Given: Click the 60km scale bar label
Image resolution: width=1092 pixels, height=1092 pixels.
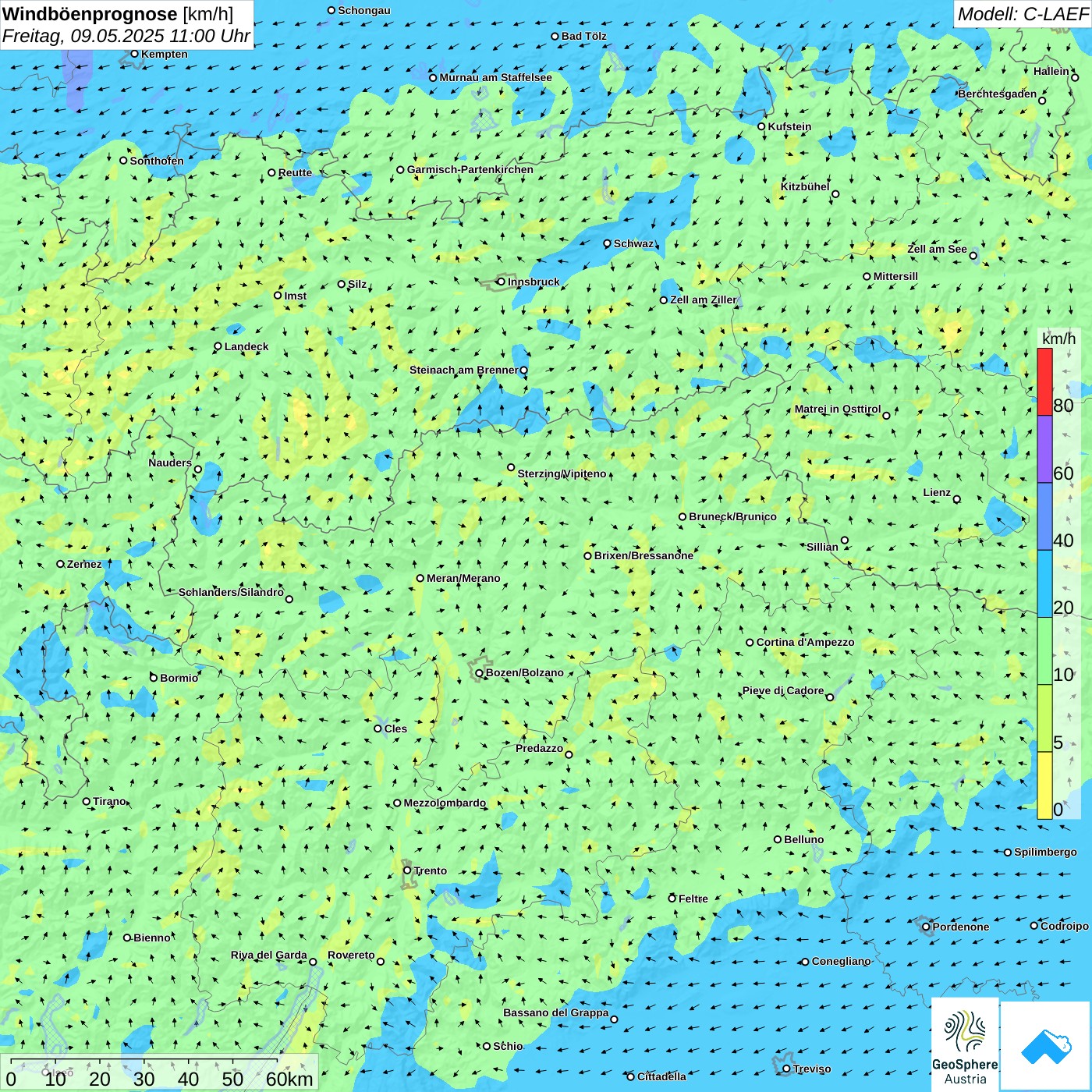Looking at the screenshot, I should pyautogui.click(x=289, y=1079).
